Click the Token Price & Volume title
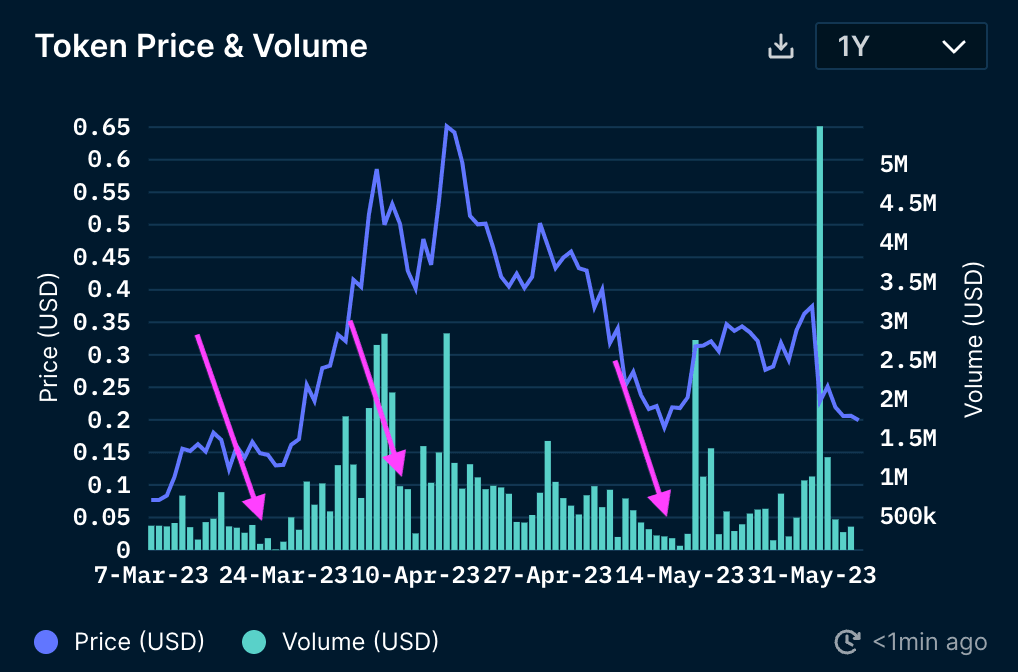The width and height of the screenshot is (1018, 672). tap(201, 47)
